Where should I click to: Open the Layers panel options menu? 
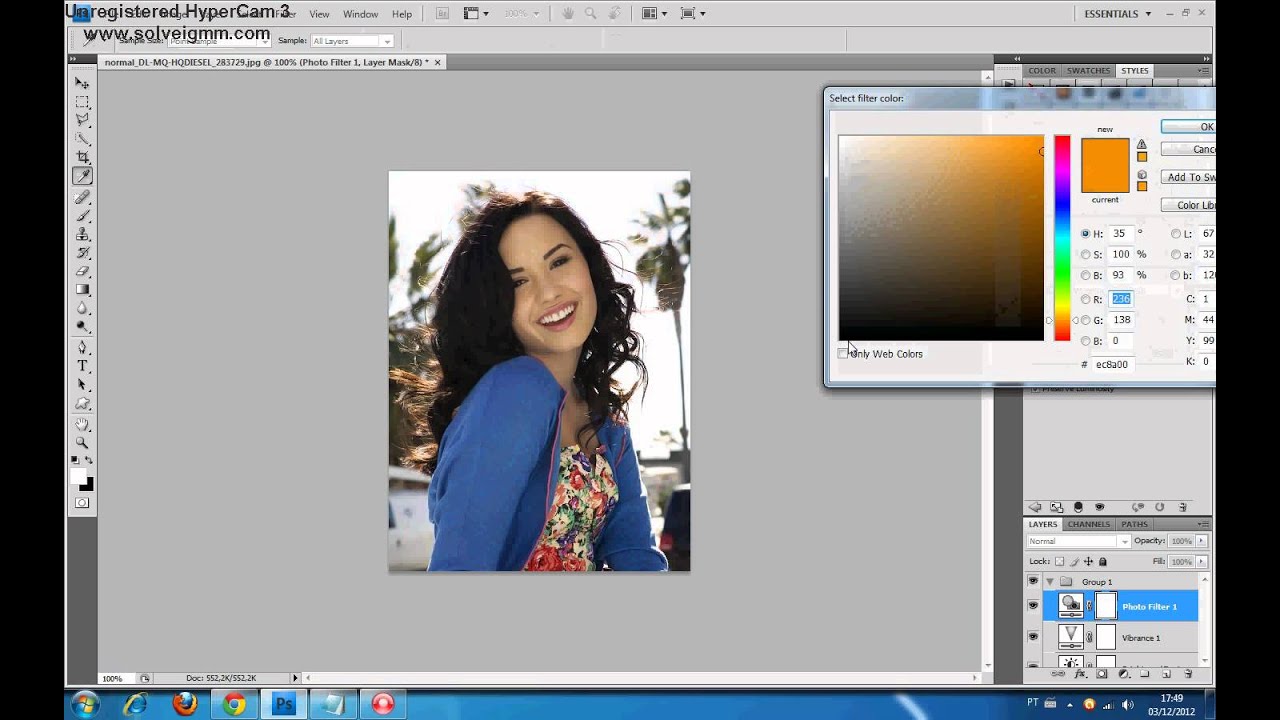click(x=1204, y=524)
